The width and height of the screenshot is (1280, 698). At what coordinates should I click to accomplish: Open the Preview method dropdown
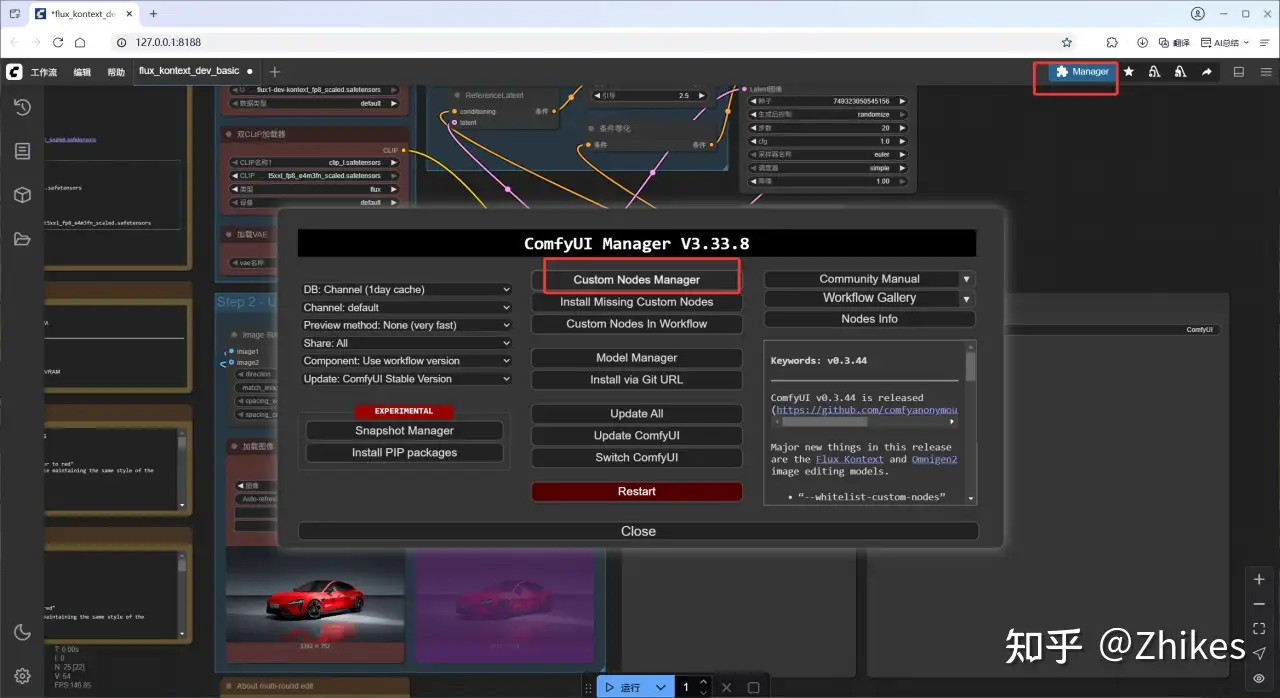coord(406,325)
